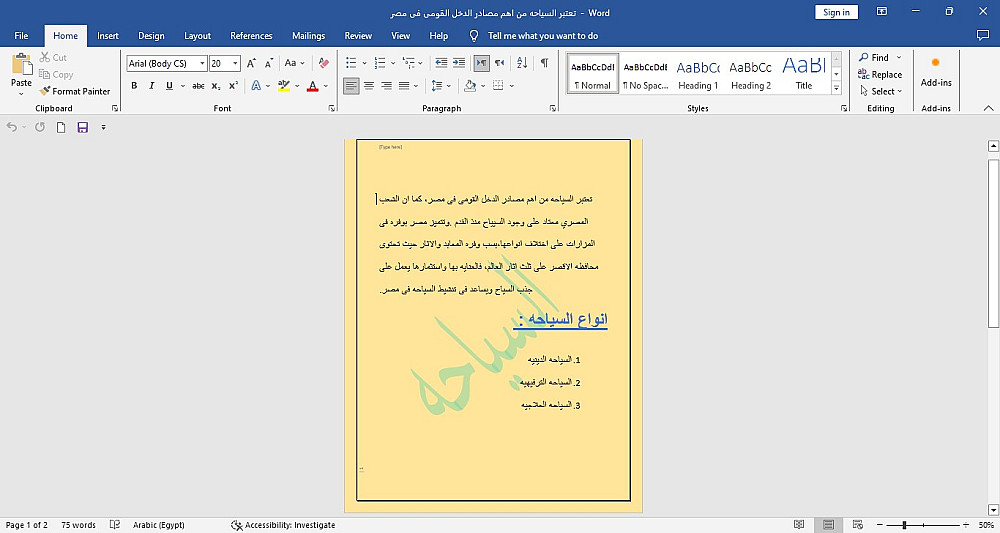The image size is (1000, 533).
Task: Switch to the Layout tab
Action: click(x=197, y=36)
